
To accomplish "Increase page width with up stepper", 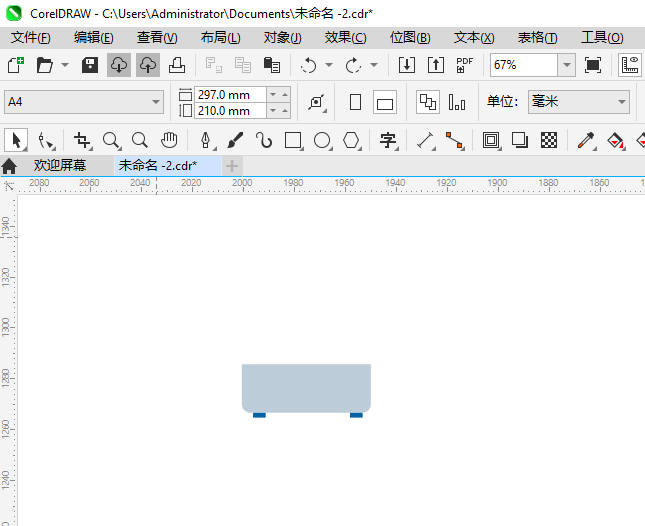I will point(285,95).
